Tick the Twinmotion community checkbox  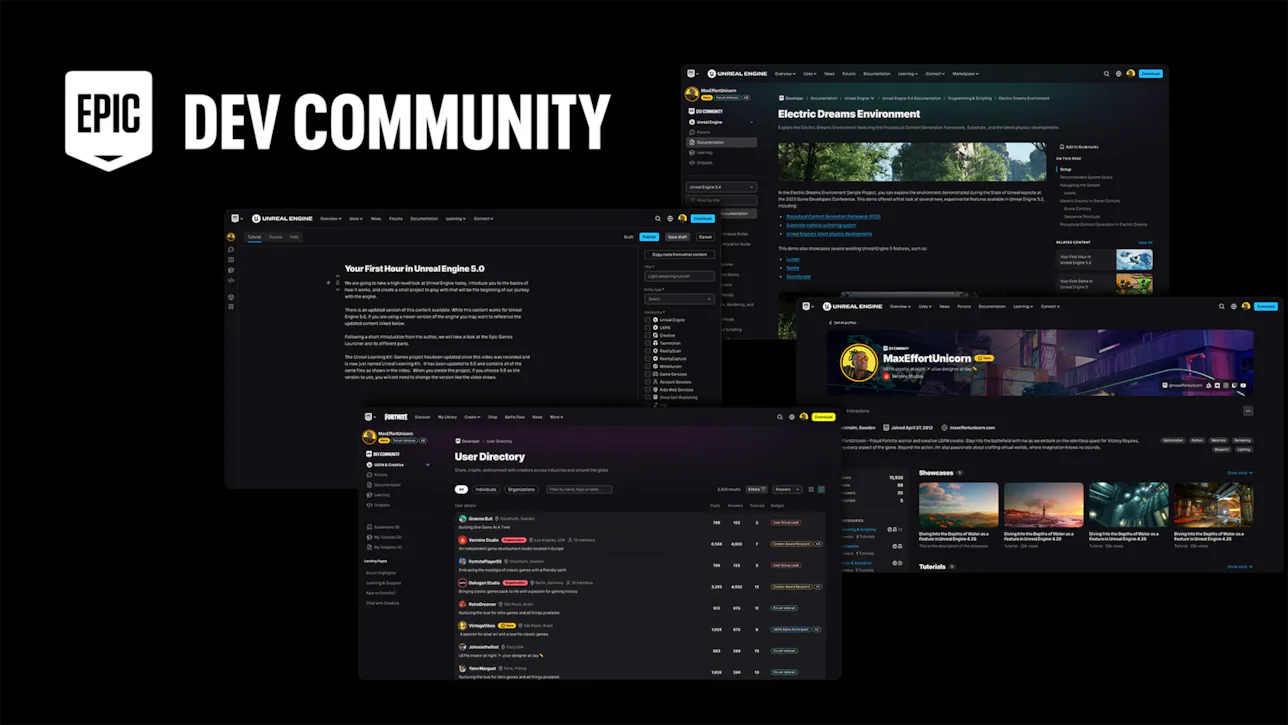(x=648, y=343)
